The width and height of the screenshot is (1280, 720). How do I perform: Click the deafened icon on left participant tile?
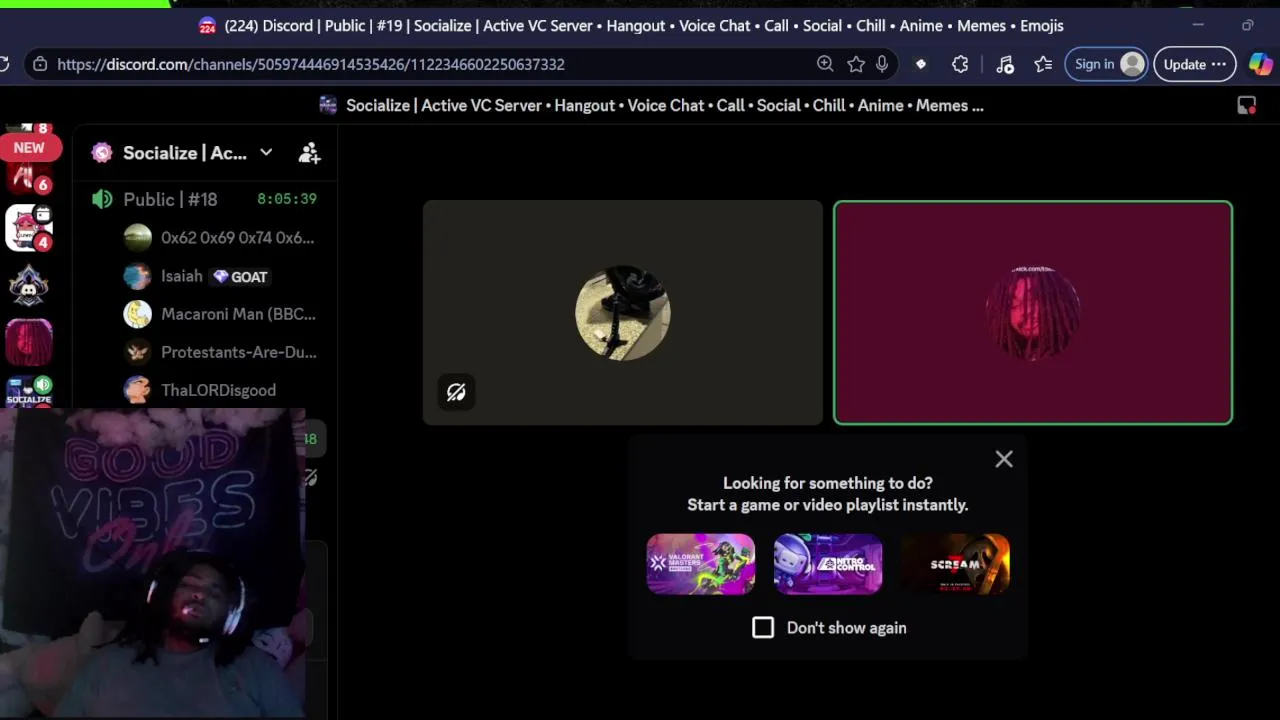[x=456, y=392]
